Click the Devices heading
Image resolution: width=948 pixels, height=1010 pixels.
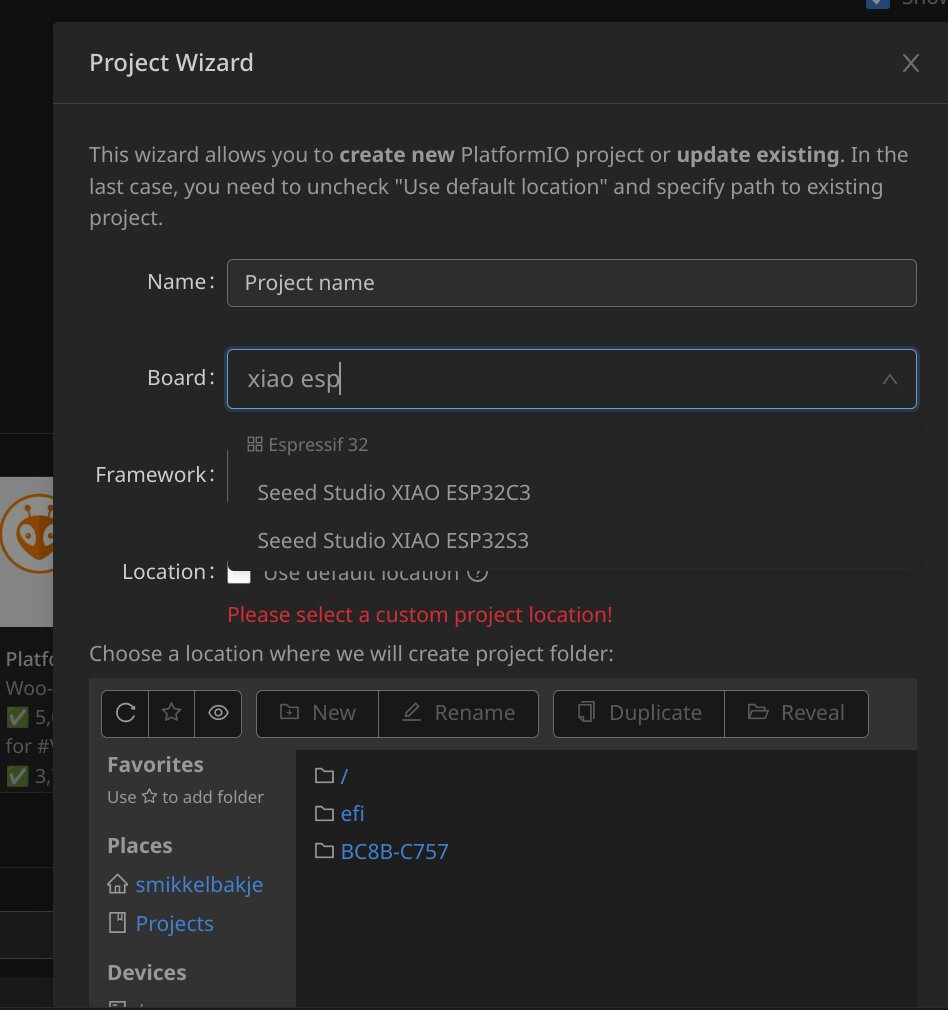tap(147, 973)
